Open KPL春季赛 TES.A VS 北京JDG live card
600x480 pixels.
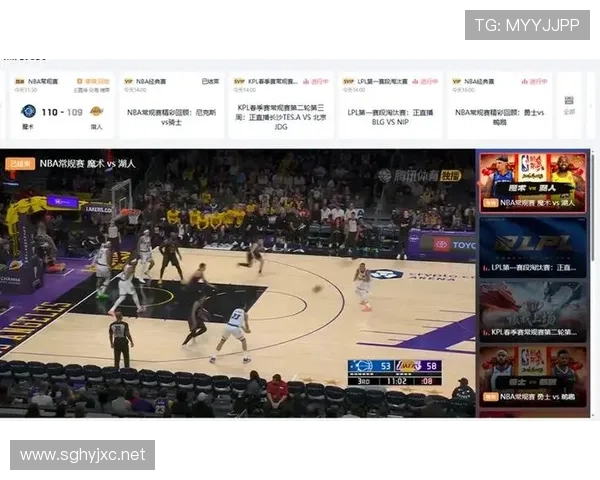click(x=281, y=105)
